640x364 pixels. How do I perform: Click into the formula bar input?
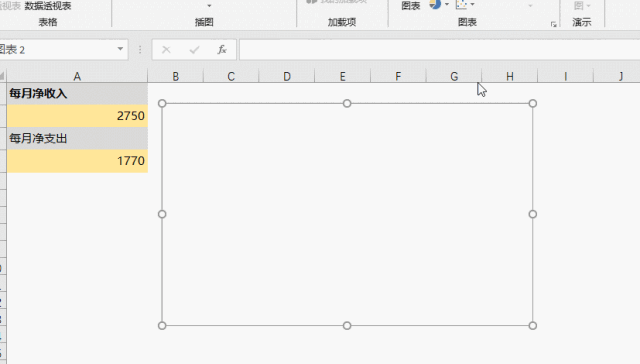pyautogui.click(x=439, y=50)
